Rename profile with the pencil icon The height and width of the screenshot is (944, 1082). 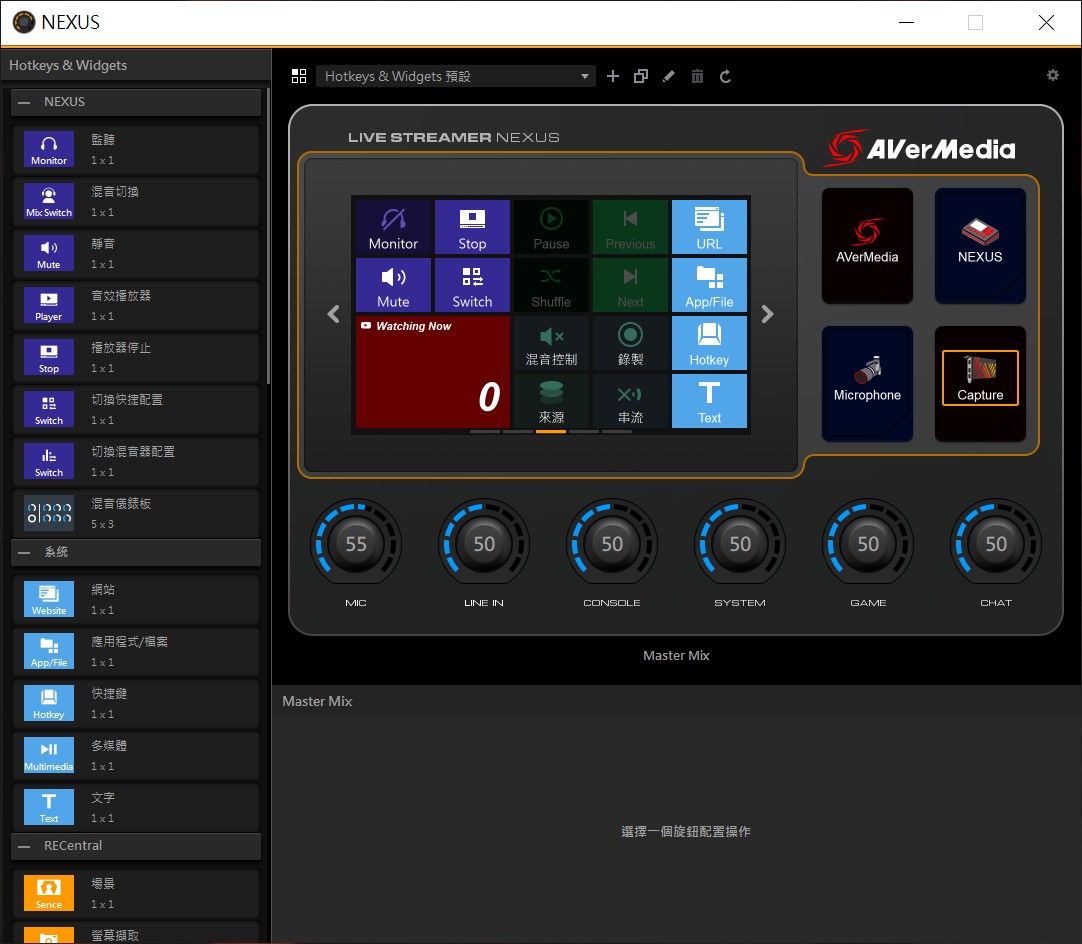coord(669,76)
